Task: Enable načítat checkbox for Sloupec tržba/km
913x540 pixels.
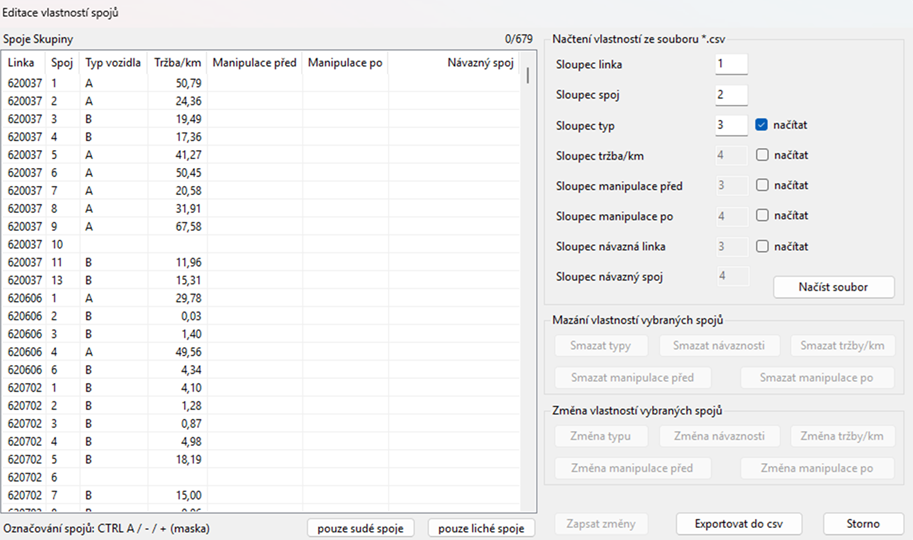Action: (762, 155)
